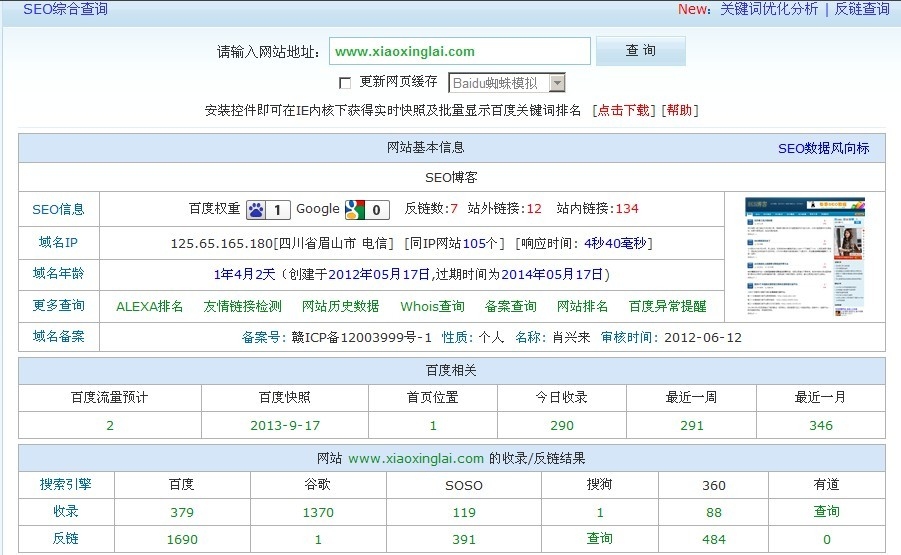Viewport: 901px width, 555px height.
Task: Click 百度流量预计 value 2
Action: [110, 425]
